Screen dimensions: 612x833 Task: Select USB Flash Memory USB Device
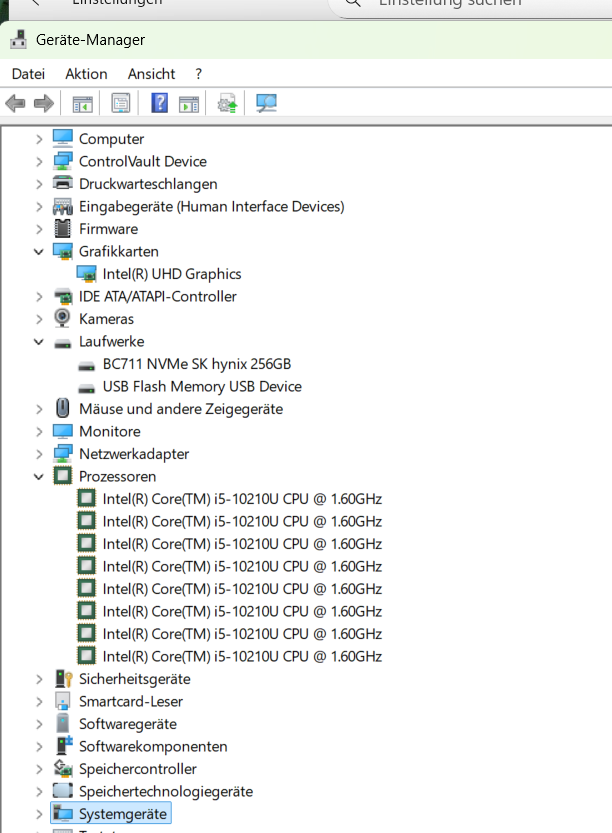coord(202,387)
